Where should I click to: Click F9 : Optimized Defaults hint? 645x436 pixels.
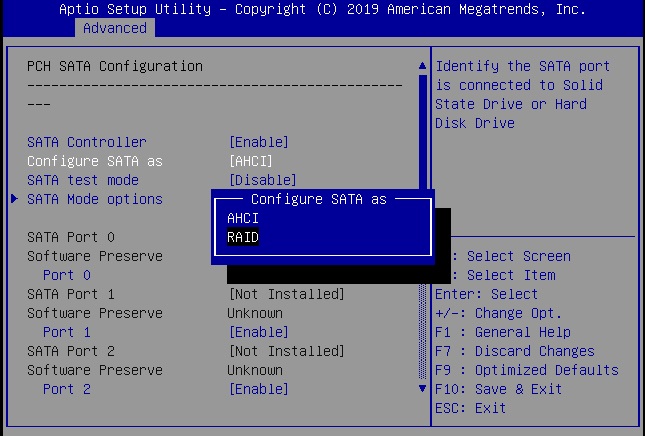point(527,370)
